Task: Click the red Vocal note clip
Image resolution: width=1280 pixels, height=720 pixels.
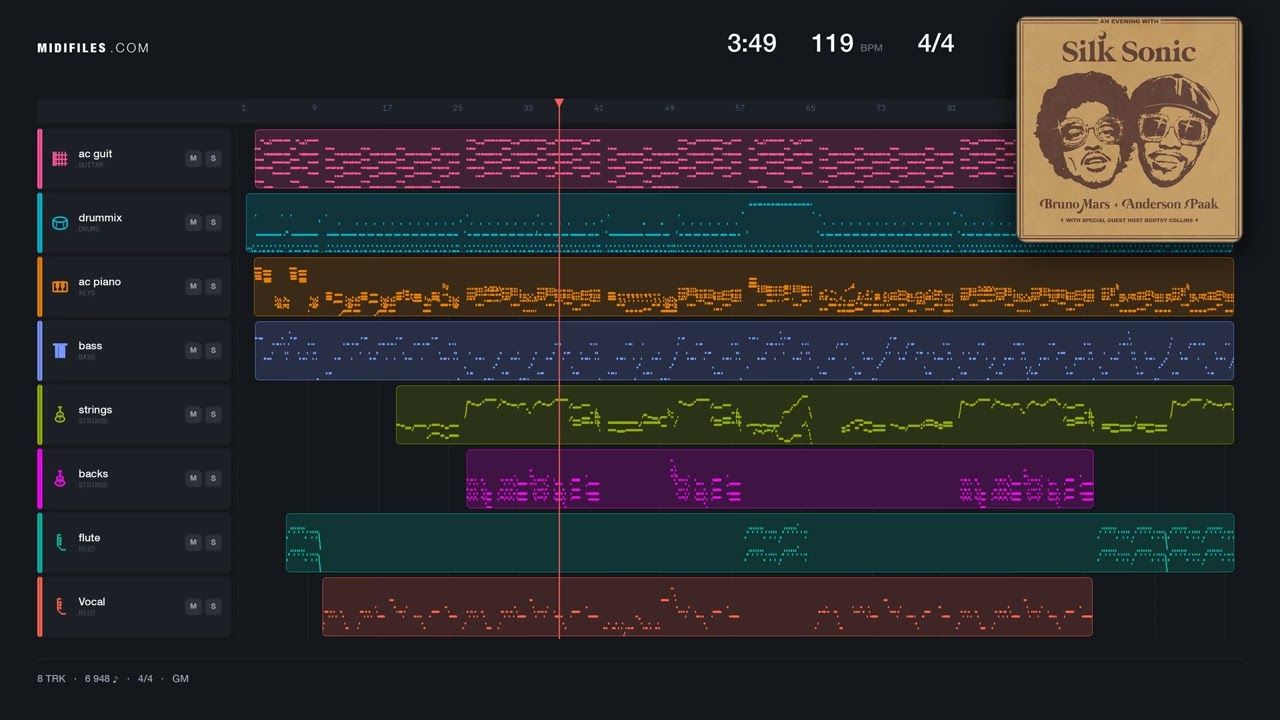Action: pos(707,607)
